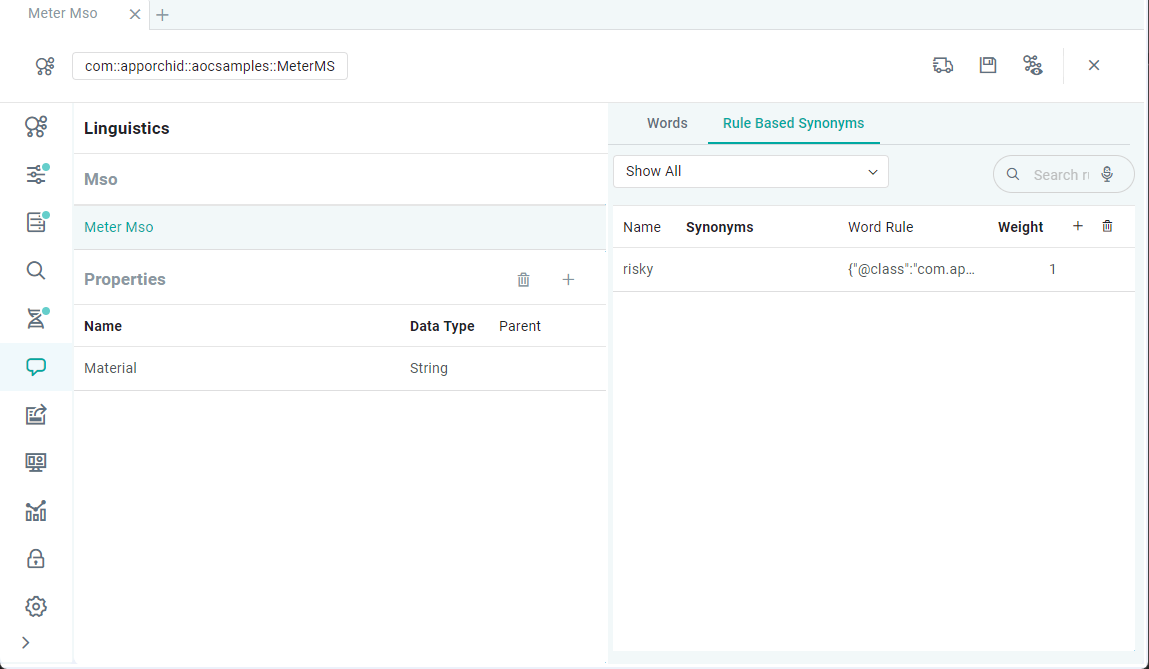Add a new rule based synonym

[1078, 227]
